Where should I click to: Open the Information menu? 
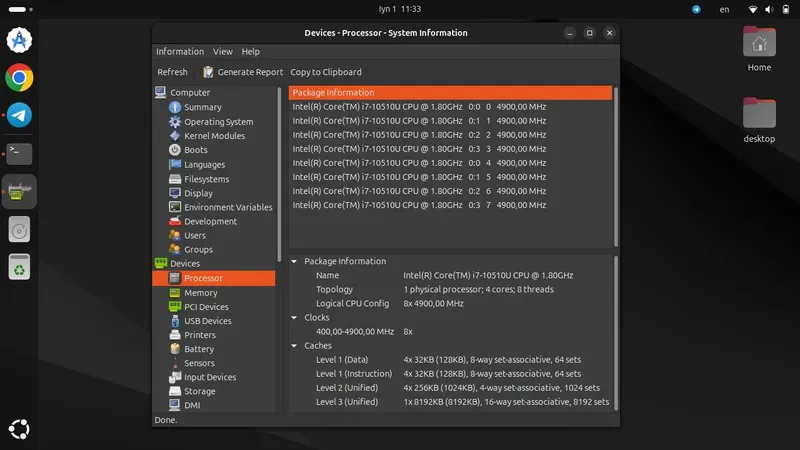coord(180,52)
